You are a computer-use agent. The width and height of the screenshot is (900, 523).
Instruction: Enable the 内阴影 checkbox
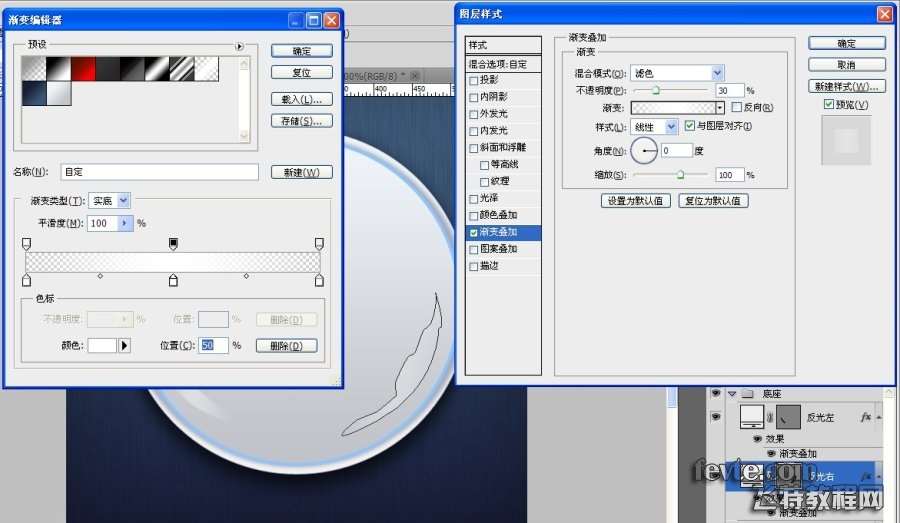click(x=474, y=98)
